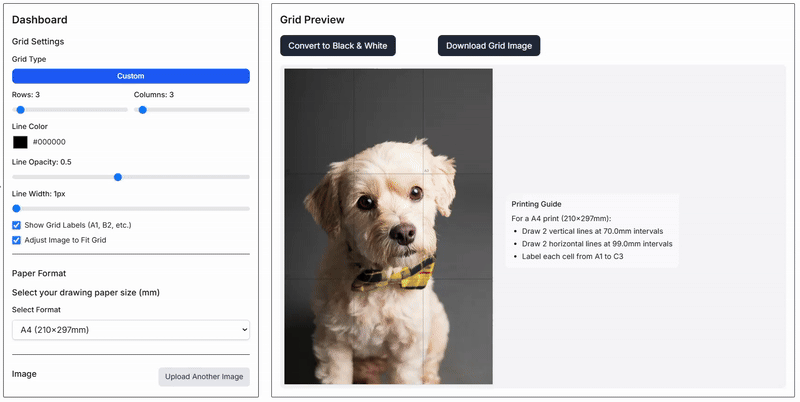Click the Upload Another Image button

coord(204,377)
